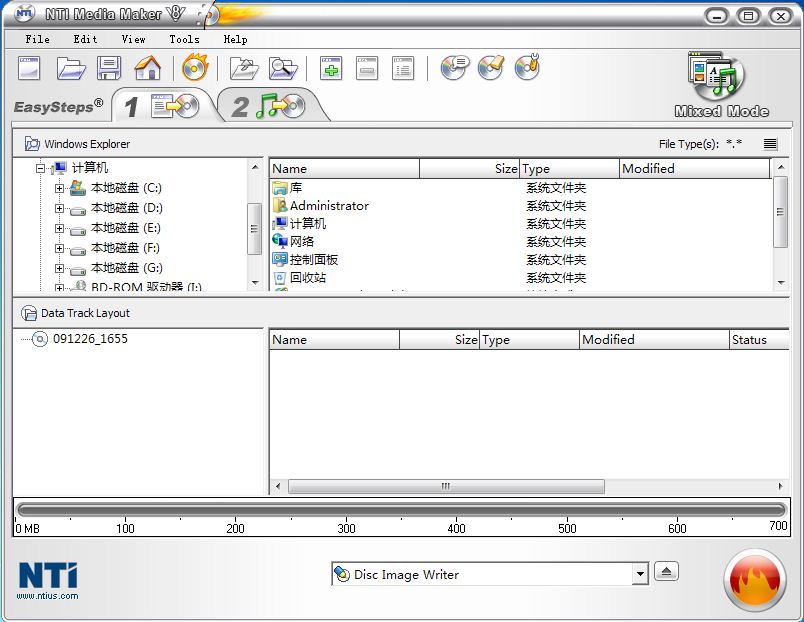Viewport: 804px width, 622px height.
Task: Toggle the file list view icon
Action: pyautogui.click(x=770, y=144)
